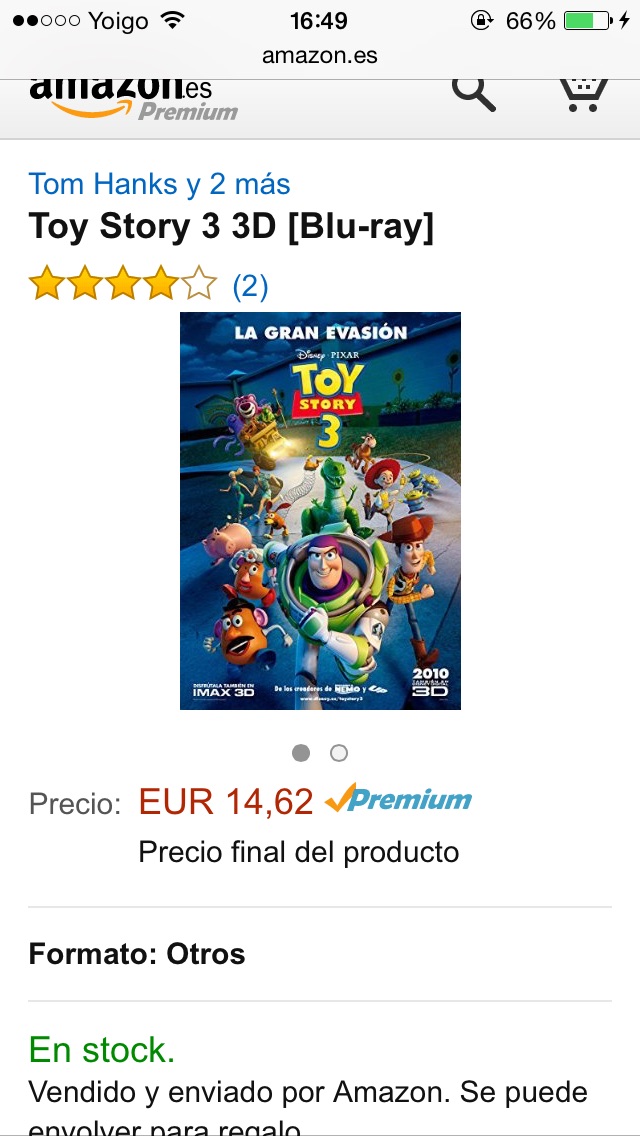Tap the Toy Story 3 3D [Blu-ray] title
Image resolution: width=640 pixels, height=1136 pixels.
231,227
